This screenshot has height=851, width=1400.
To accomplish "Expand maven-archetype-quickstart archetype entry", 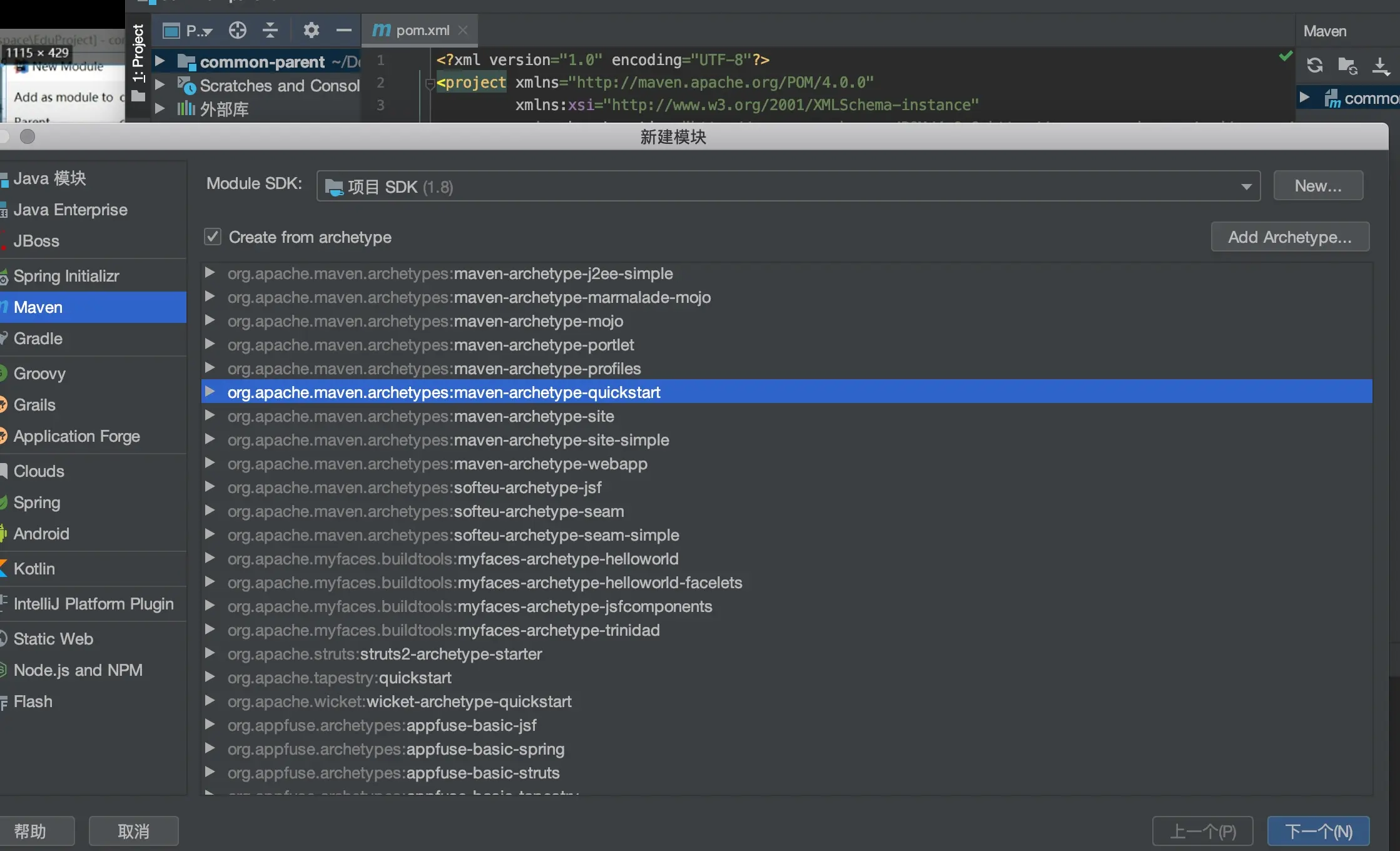I will (x=210, y=392).
